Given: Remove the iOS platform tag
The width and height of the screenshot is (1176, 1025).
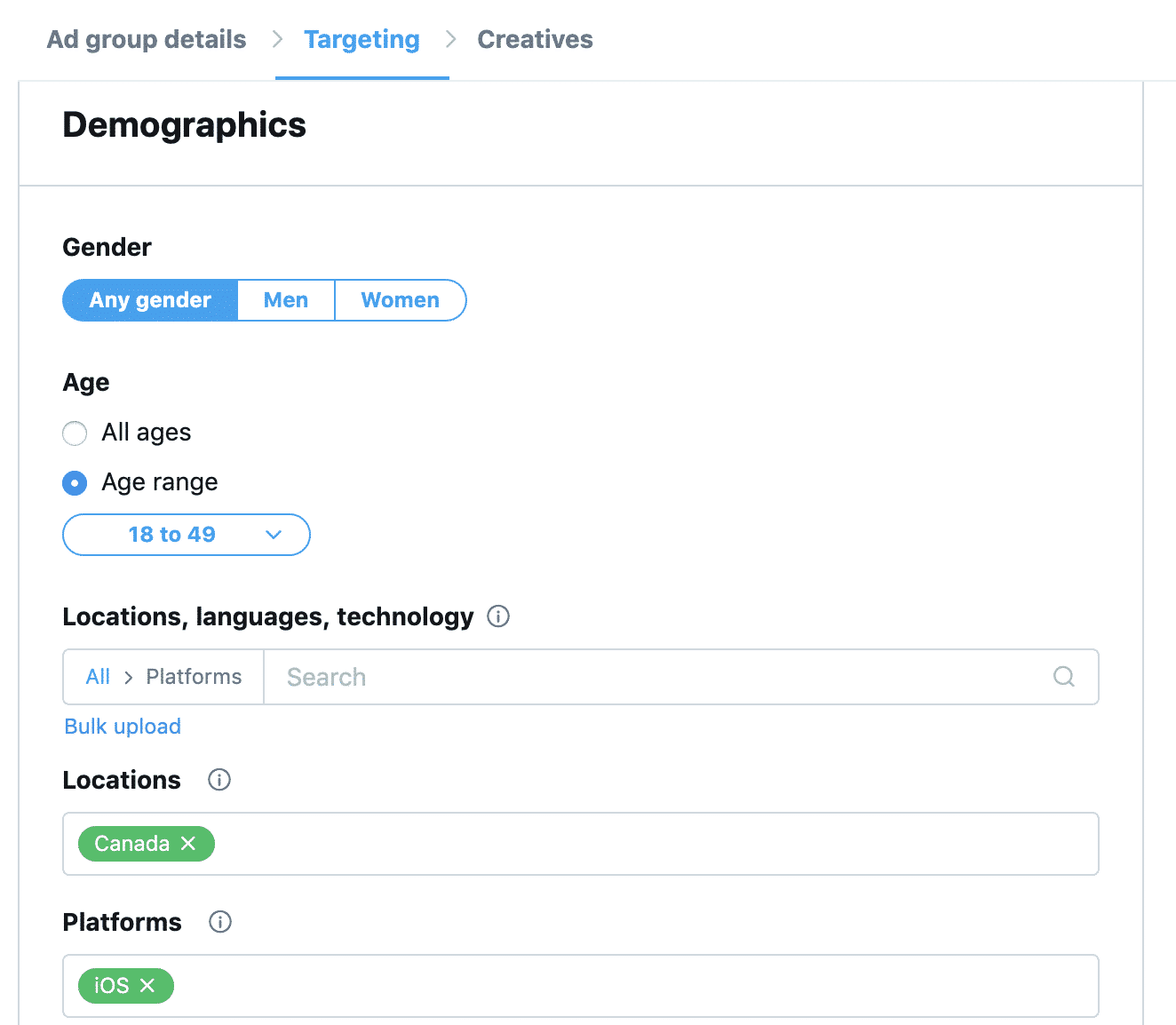Looking at the screenshot, I should (148, 986).
